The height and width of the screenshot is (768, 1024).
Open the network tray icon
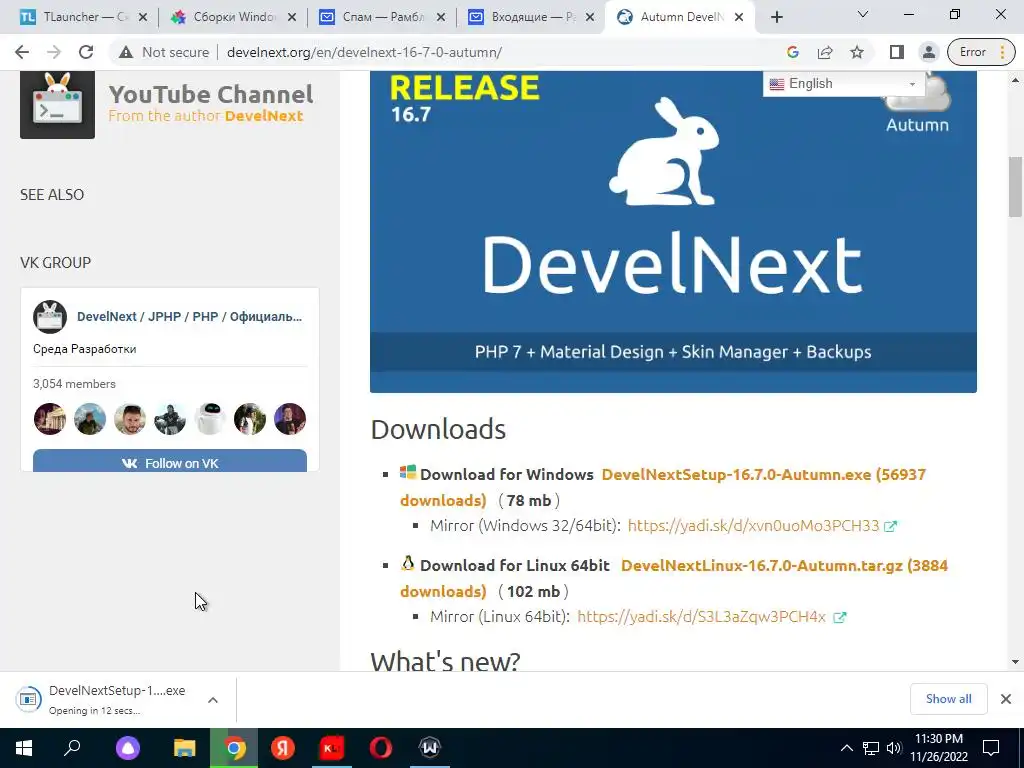(871, 748)
